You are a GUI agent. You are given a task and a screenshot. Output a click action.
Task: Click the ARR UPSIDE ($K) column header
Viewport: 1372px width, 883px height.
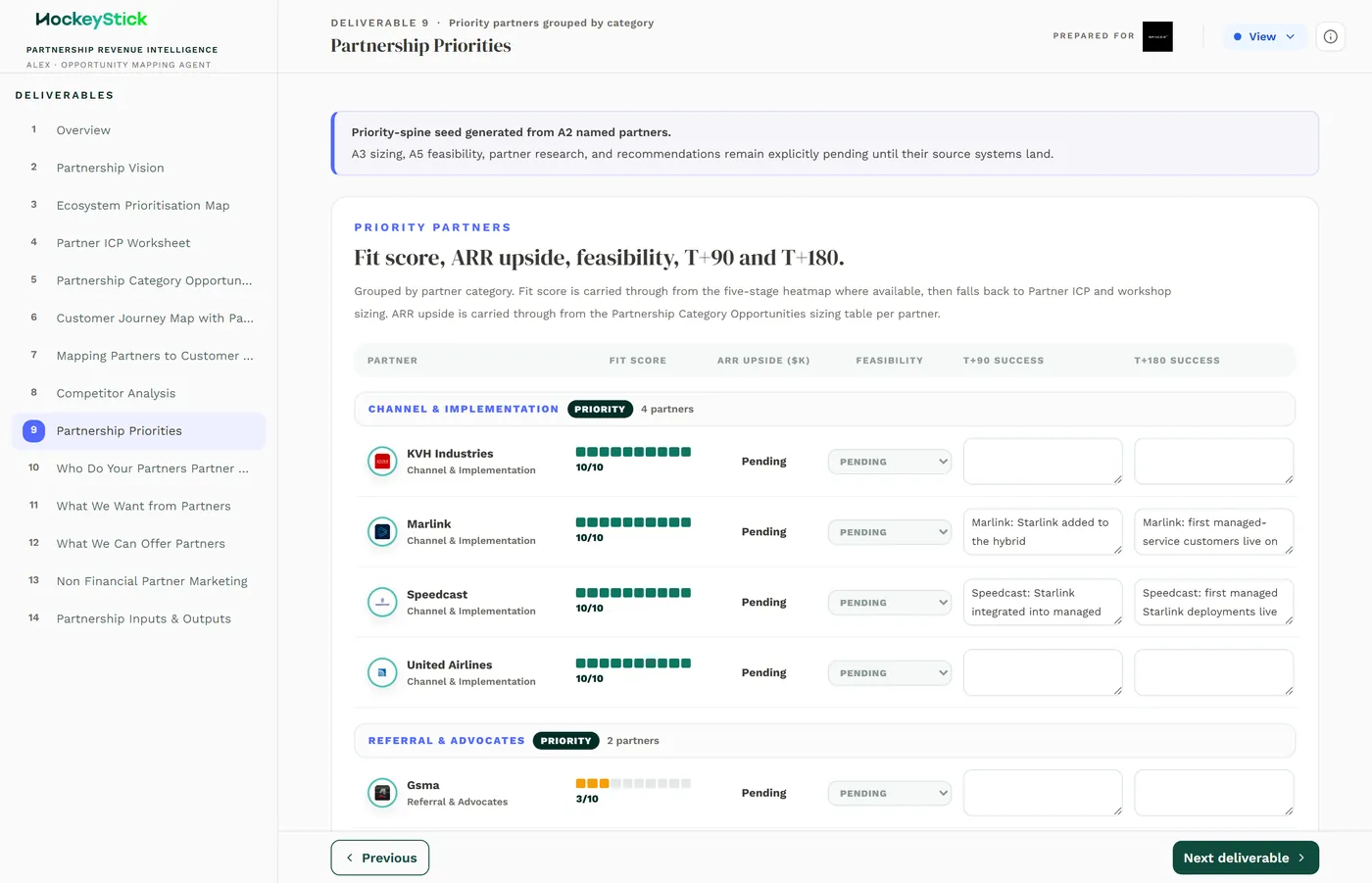(x=763, y=361)
